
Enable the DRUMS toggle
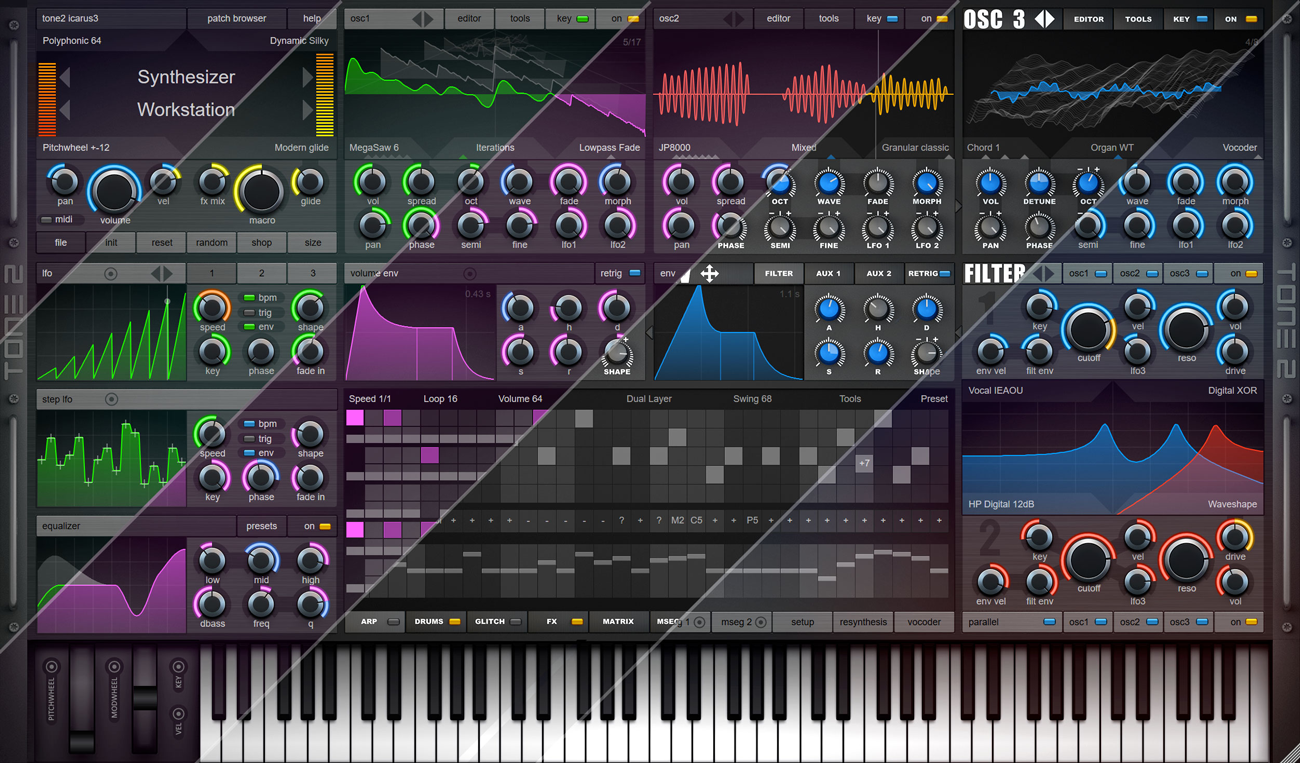455,621
